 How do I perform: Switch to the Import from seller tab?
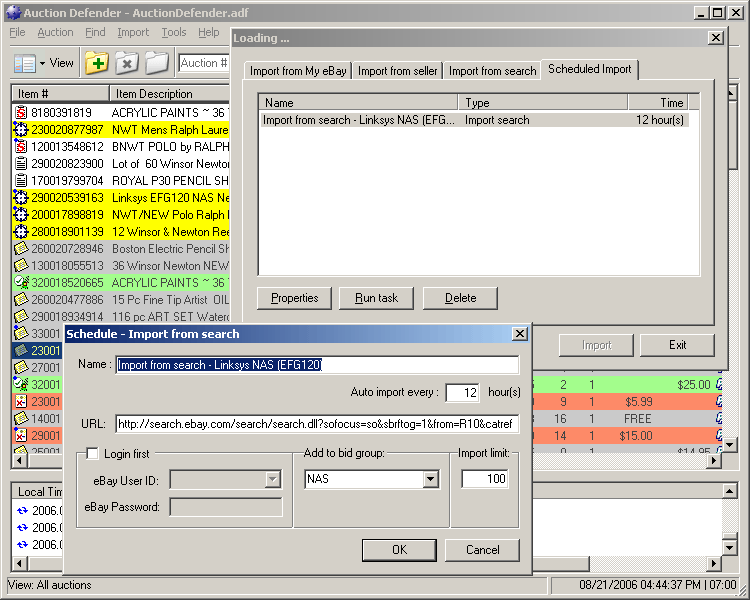click(x=397, y=71)
